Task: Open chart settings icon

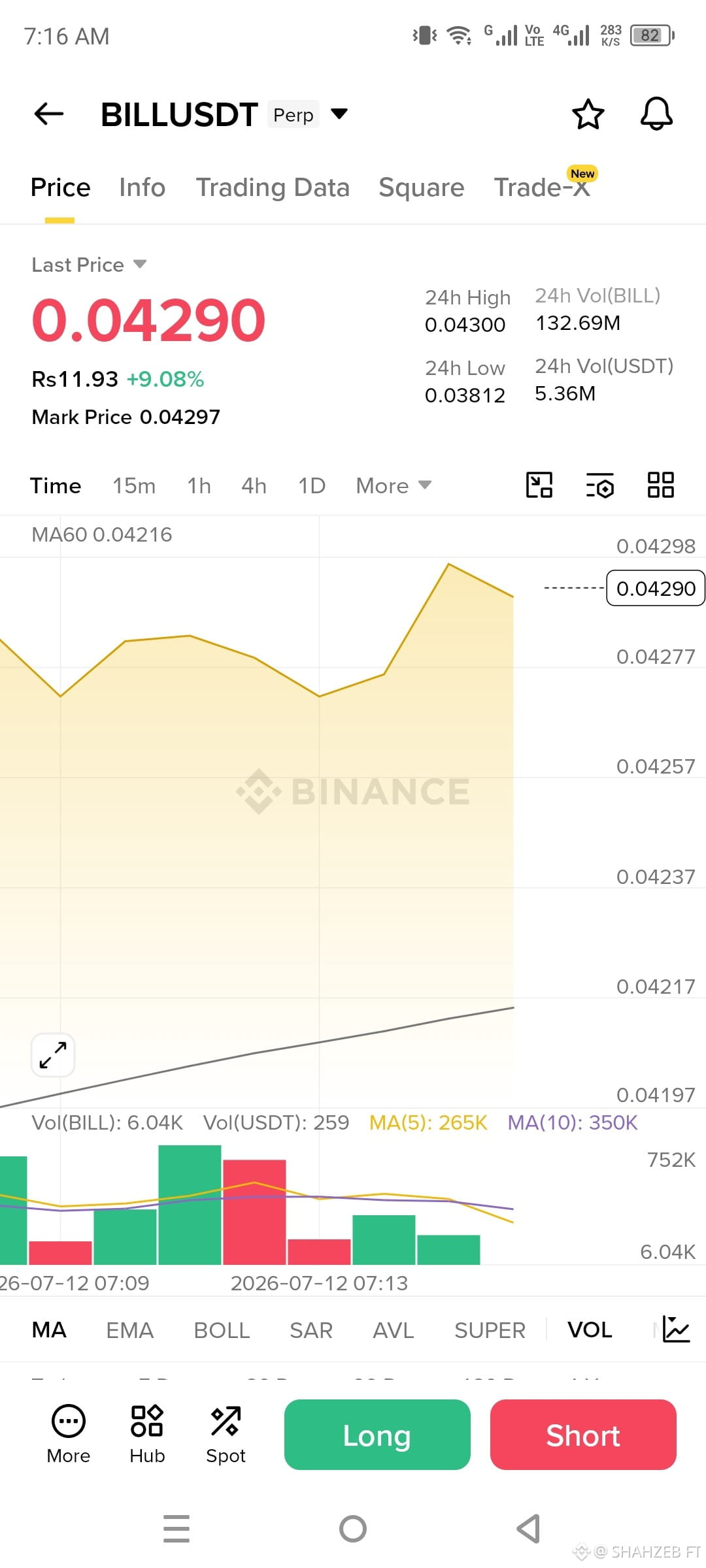Action: point(599,485)
